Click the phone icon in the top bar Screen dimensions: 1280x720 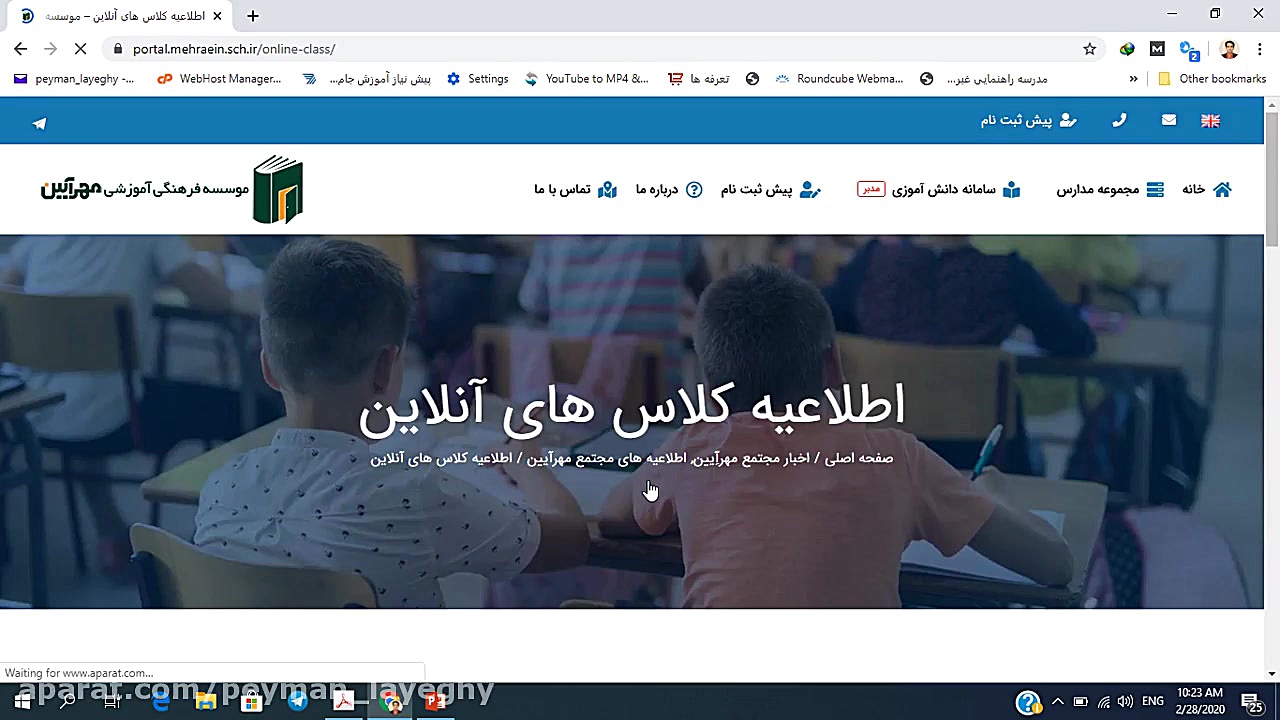1119,120
